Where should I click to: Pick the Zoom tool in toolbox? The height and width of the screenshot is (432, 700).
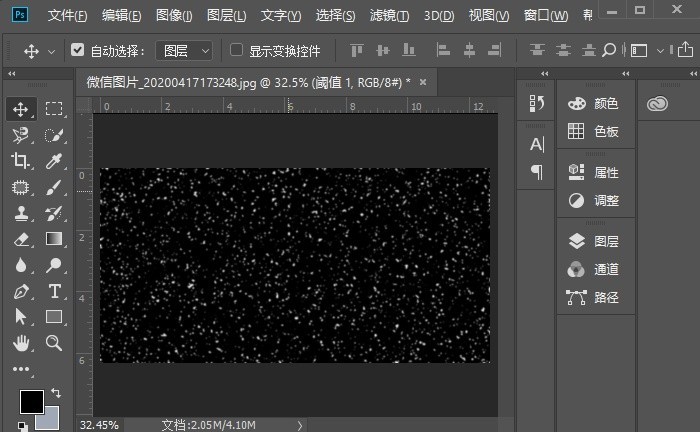54,343
